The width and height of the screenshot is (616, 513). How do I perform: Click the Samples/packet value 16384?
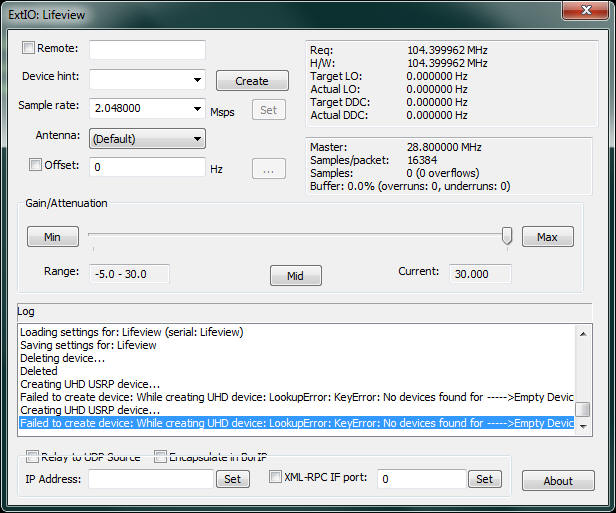(422, 160)
